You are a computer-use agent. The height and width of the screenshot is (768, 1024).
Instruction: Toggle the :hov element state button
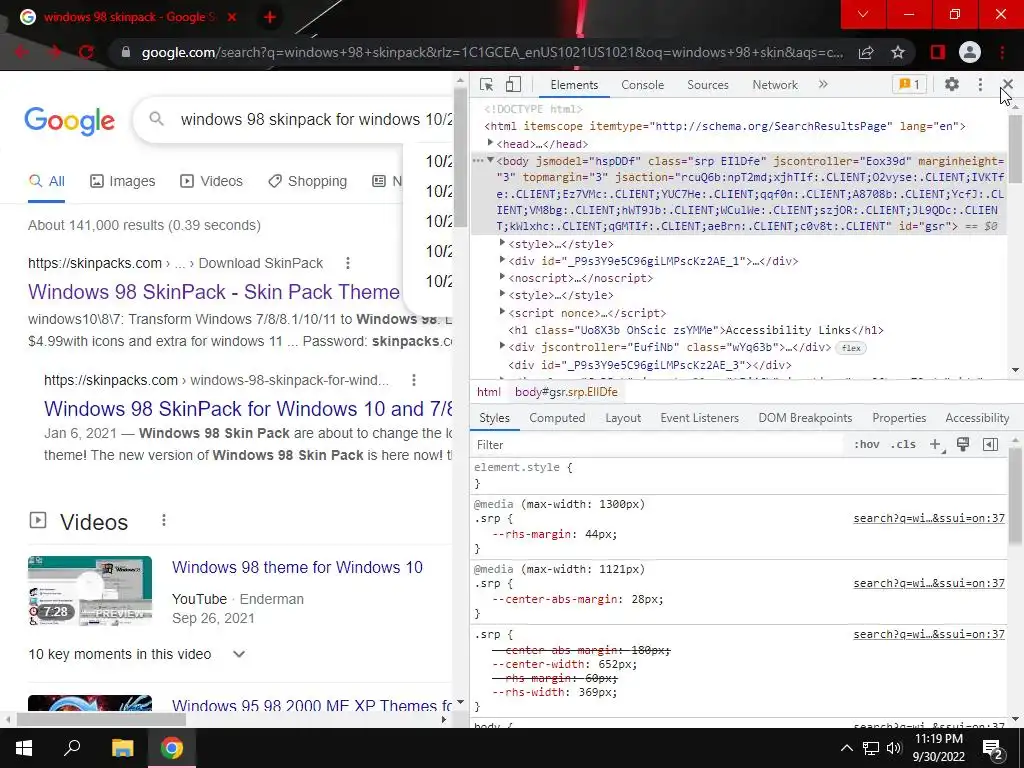point(866,445)
